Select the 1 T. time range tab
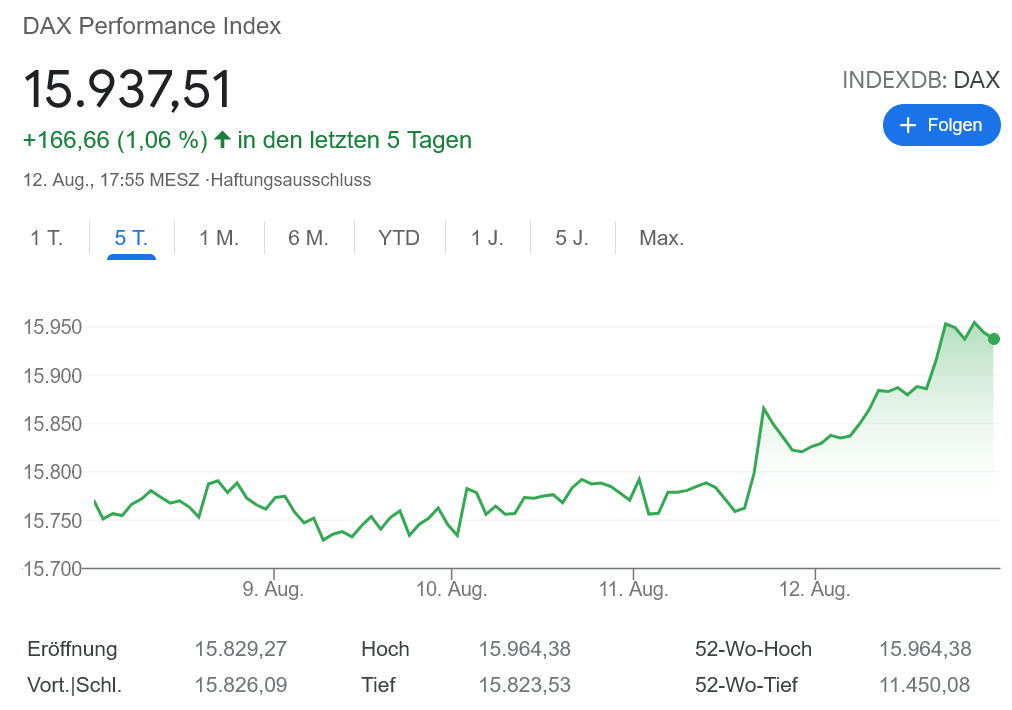This screenshot has width=1012, height=710. 46,238
